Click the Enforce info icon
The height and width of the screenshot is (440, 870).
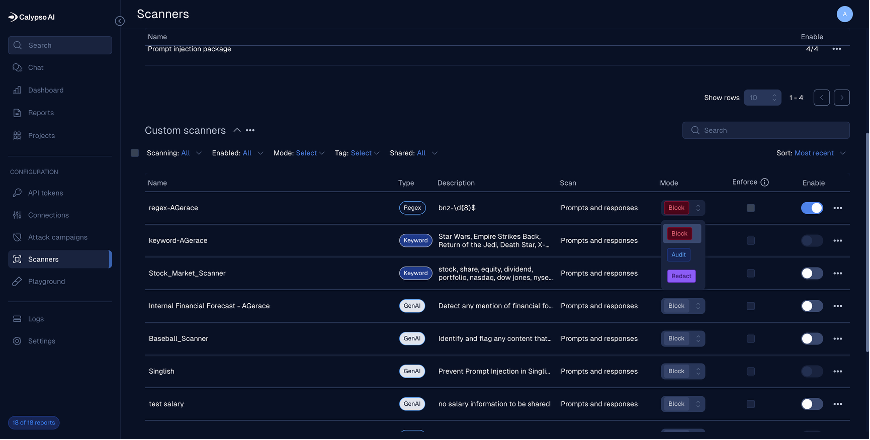[x=765, y=182]
